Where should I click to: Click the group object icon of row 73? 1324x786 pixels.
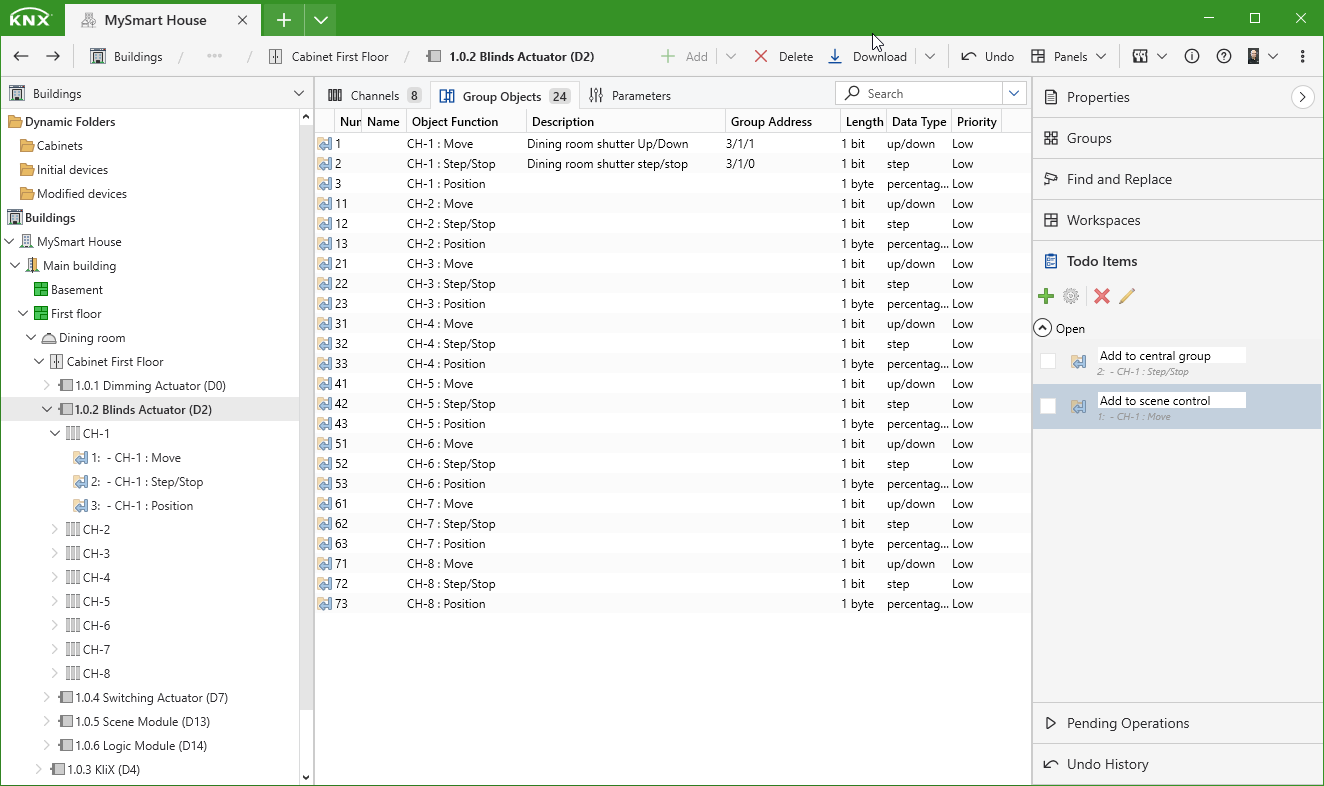tap(325, 604)
